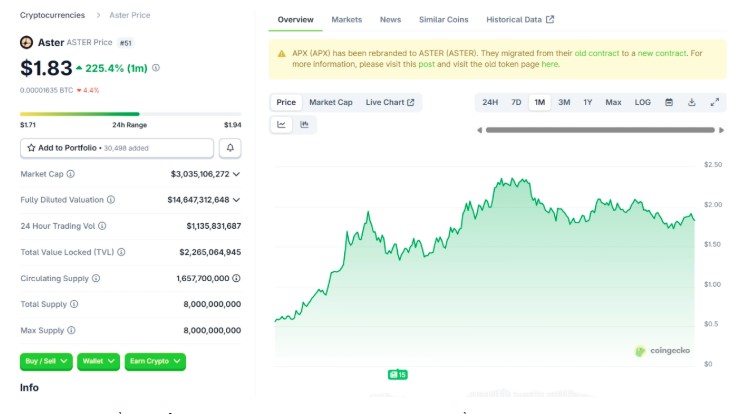Follow the 'old contract' link
748x414 pixels.
(x=594, y=52)
